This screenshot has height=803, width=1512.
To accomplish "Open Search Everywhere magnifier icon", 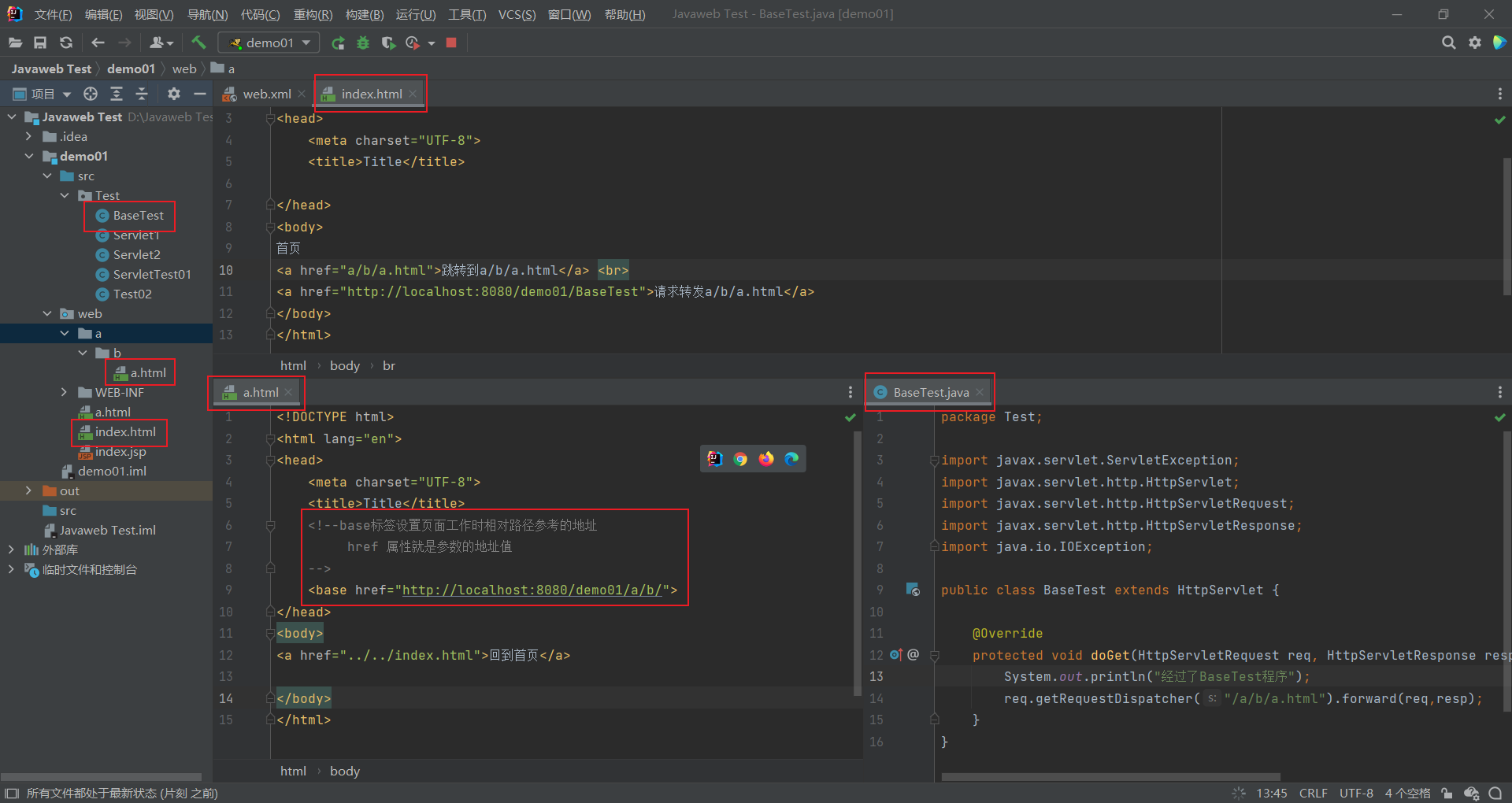I will [x=1448, y=43].
